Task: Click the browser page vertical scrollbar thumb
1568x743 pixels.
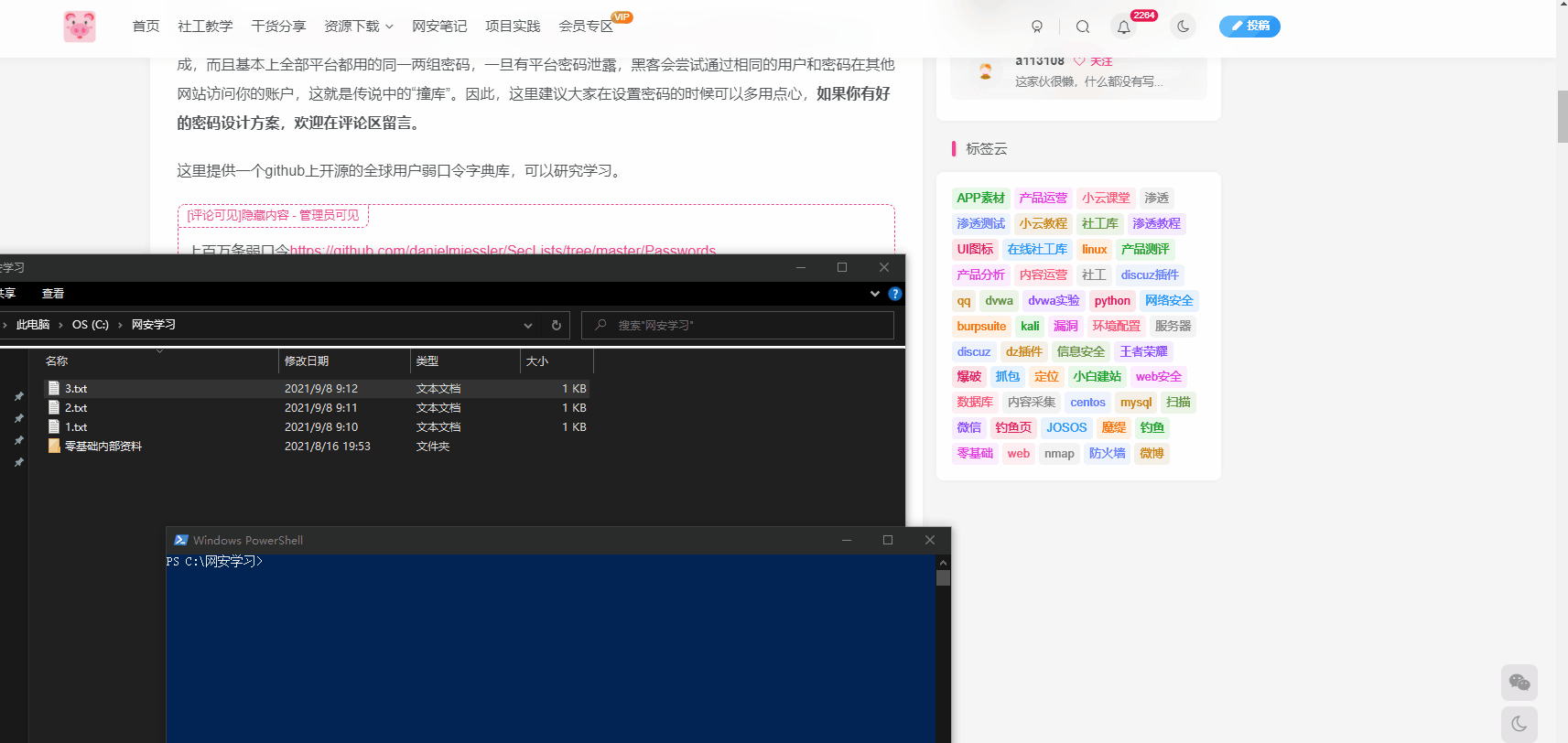Action: pos(1562,117)
